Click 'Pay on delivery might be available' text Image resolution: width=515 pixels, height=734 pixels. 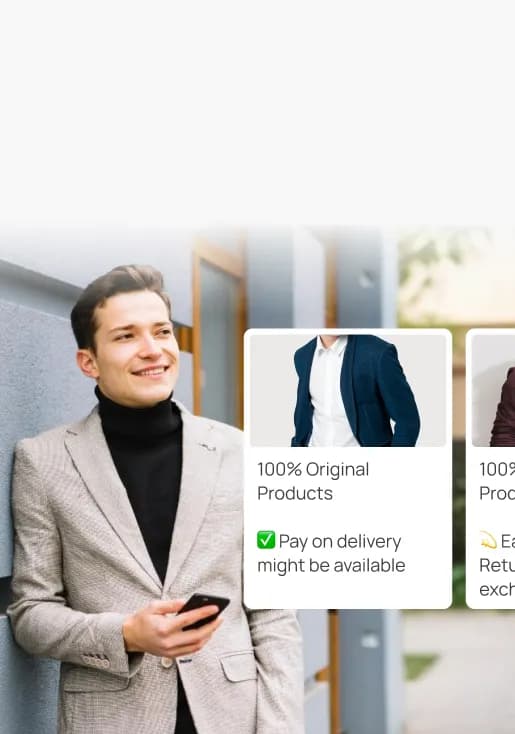[x=331, y=553]
